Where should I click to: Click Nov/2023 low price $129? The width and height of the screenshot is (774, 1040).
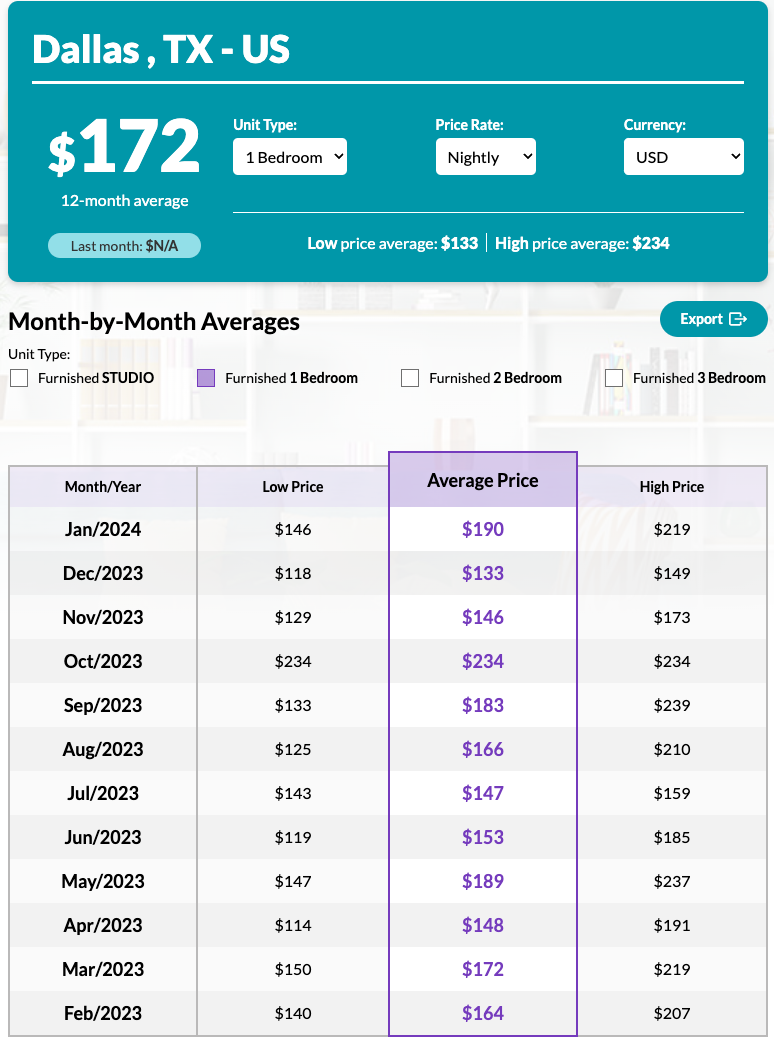pyautogui.click(x=292, y=618)
